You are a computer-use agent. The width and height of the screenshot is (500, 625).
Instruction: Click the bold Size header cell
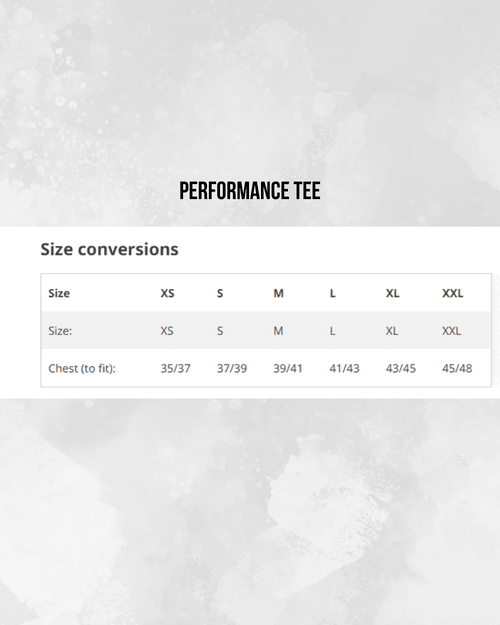click(59, 293)
